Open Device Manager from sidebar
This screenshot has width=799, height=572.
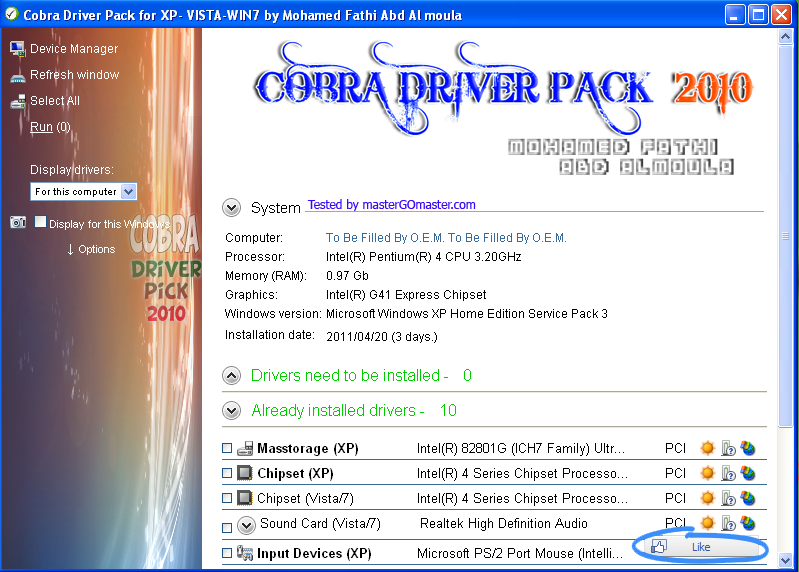tap(74, 49)
